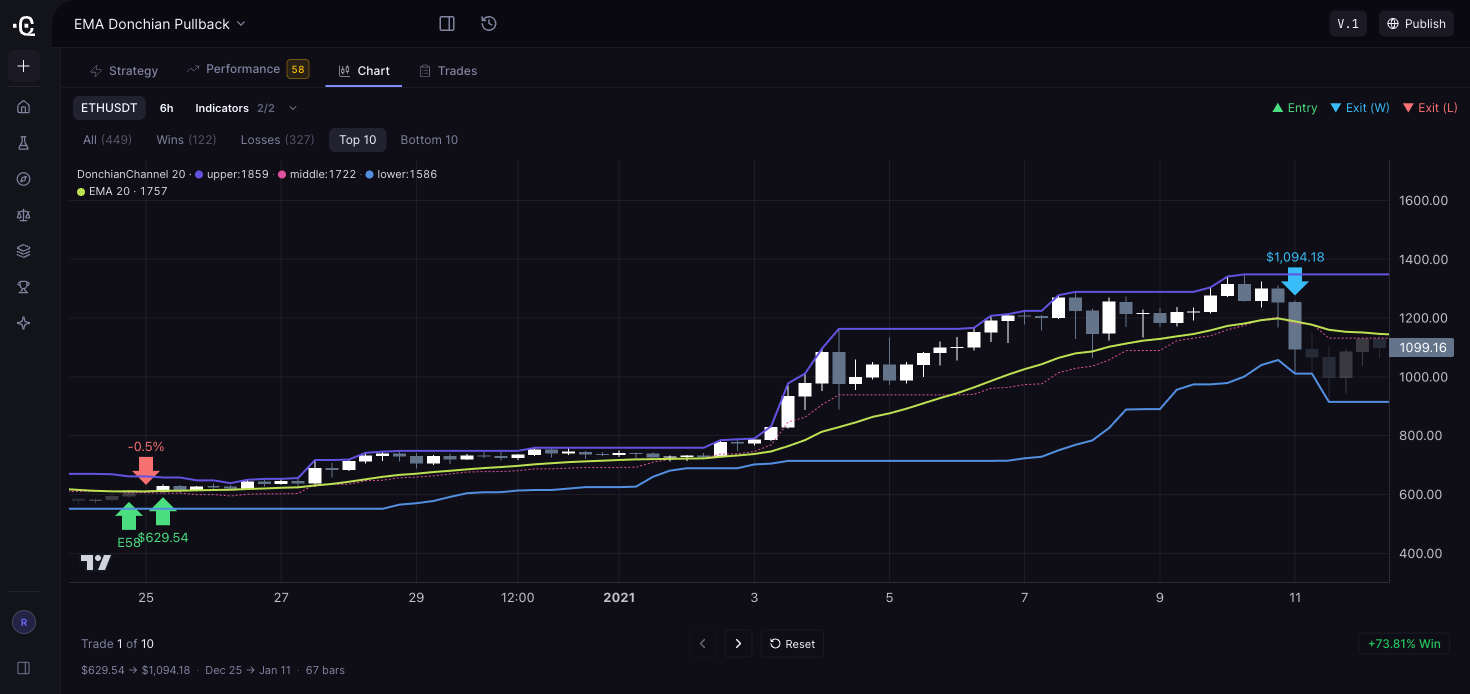Click the green entry arrow labeled E58

128,516
